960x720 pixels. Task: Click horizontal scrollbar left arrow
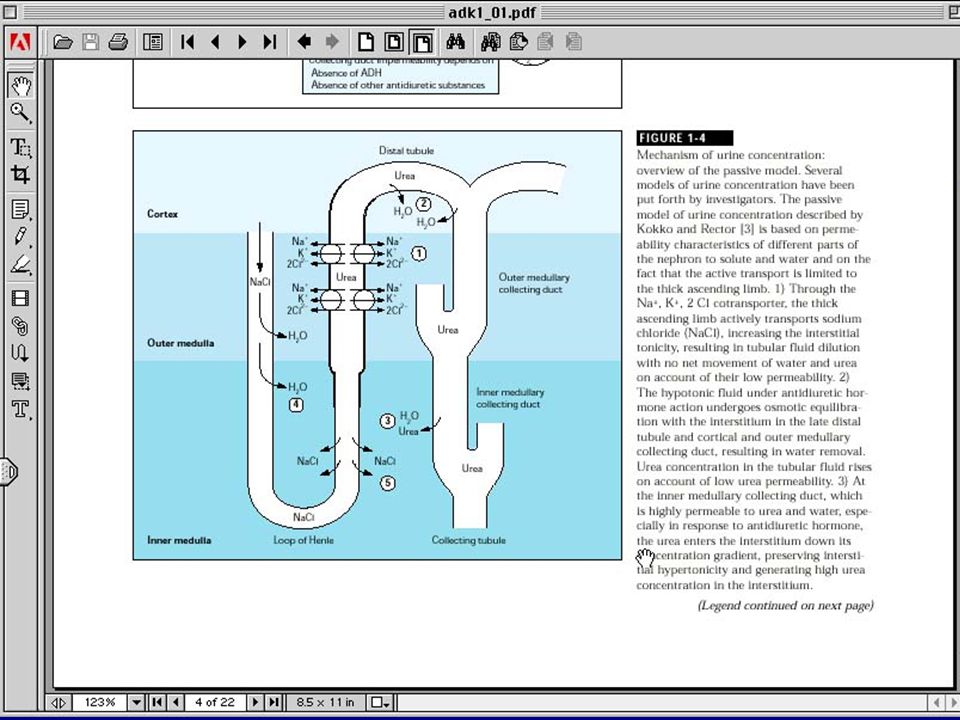[x=937, y=702]
